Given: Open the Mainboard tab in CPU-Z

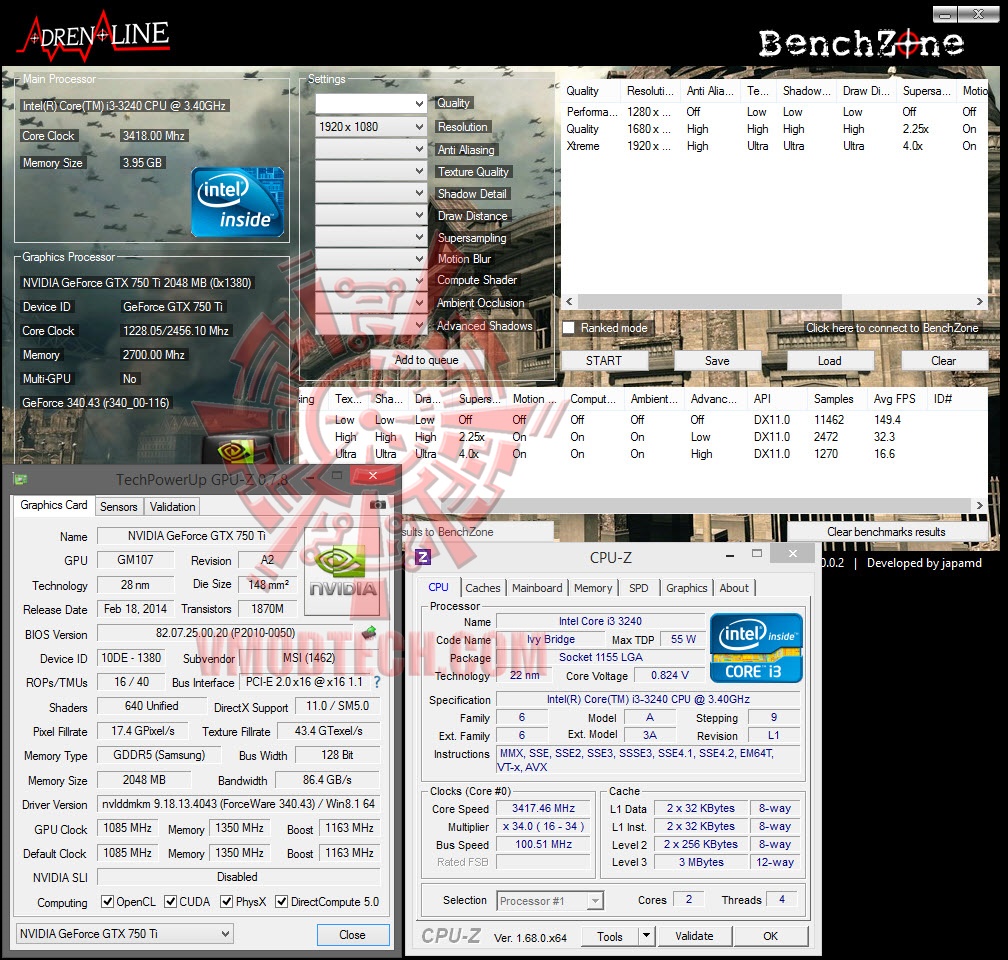Looking at the screenshot, I should tap(537, 588).
